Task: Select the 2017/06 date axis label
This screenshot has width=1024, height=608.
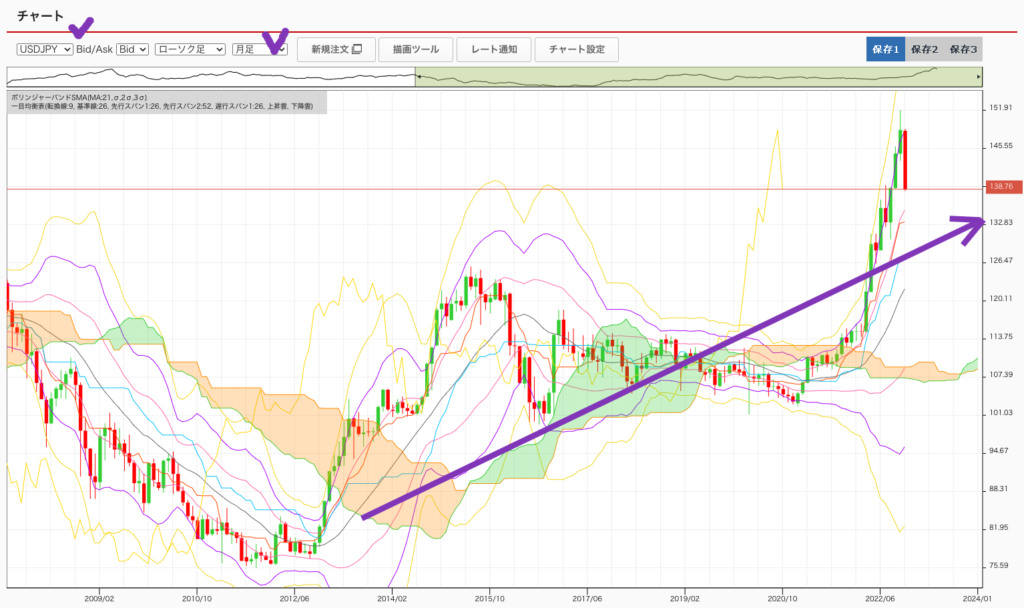Action: 587,598
